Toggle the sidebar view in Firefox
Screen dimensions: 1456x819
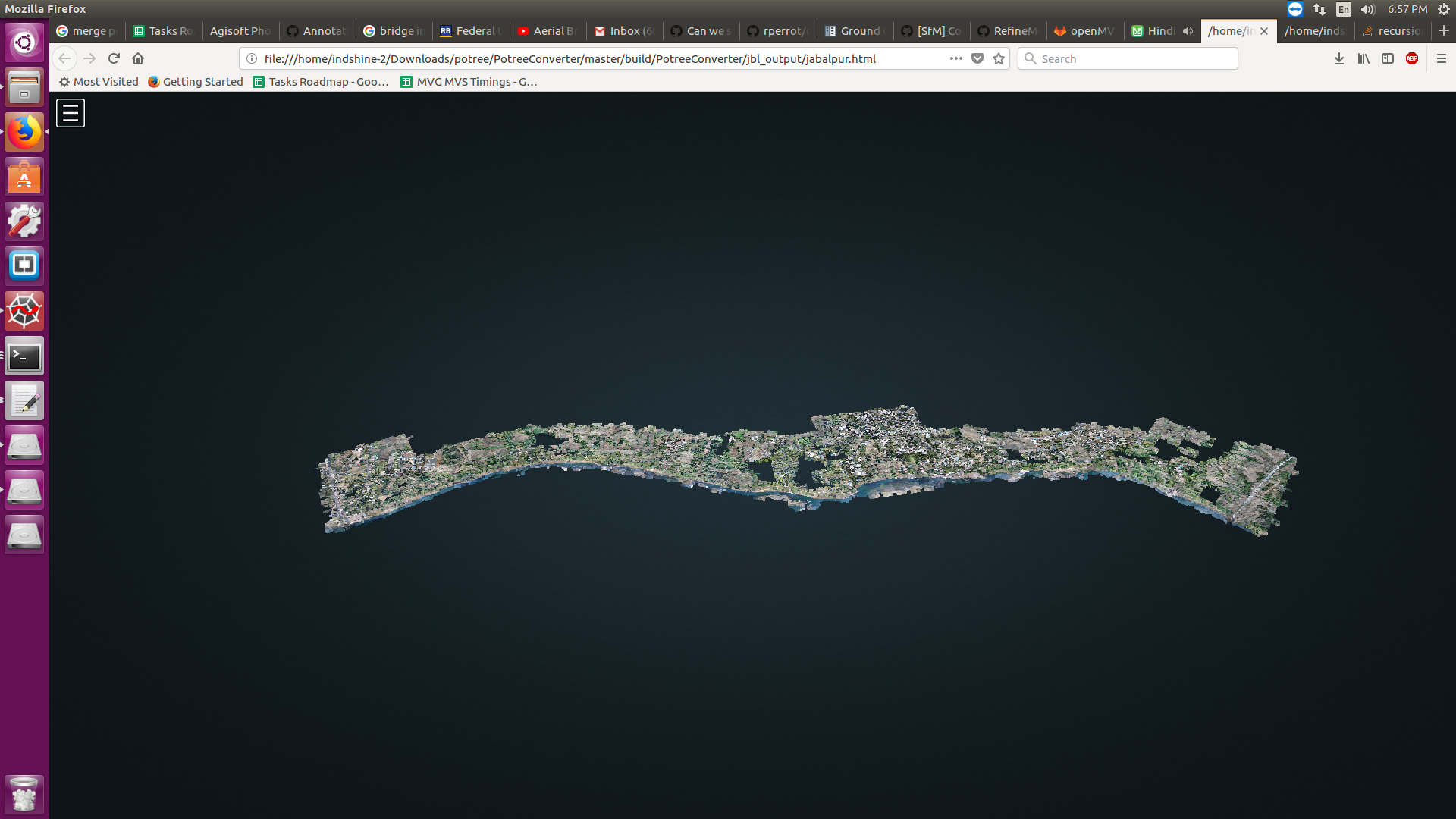point(1388,58)
